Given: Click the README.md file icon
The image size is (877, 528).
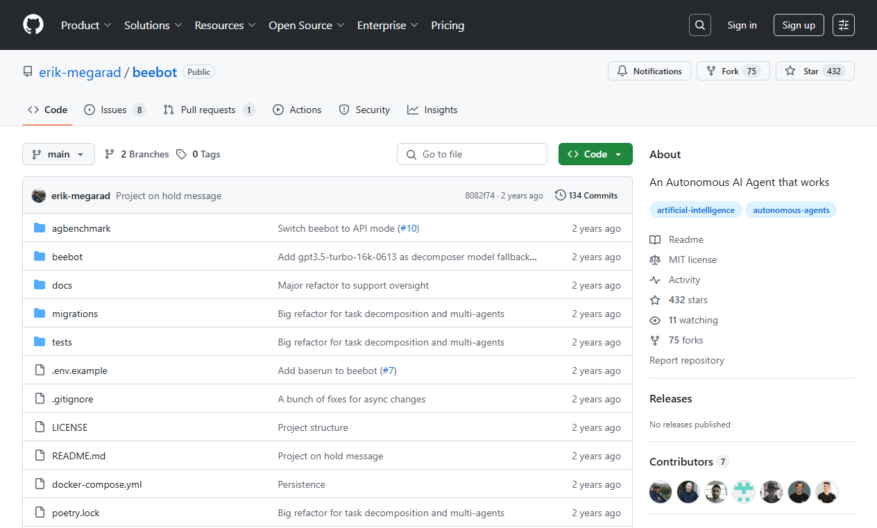Looking at the screenshot, I should (x=39, y=455).
